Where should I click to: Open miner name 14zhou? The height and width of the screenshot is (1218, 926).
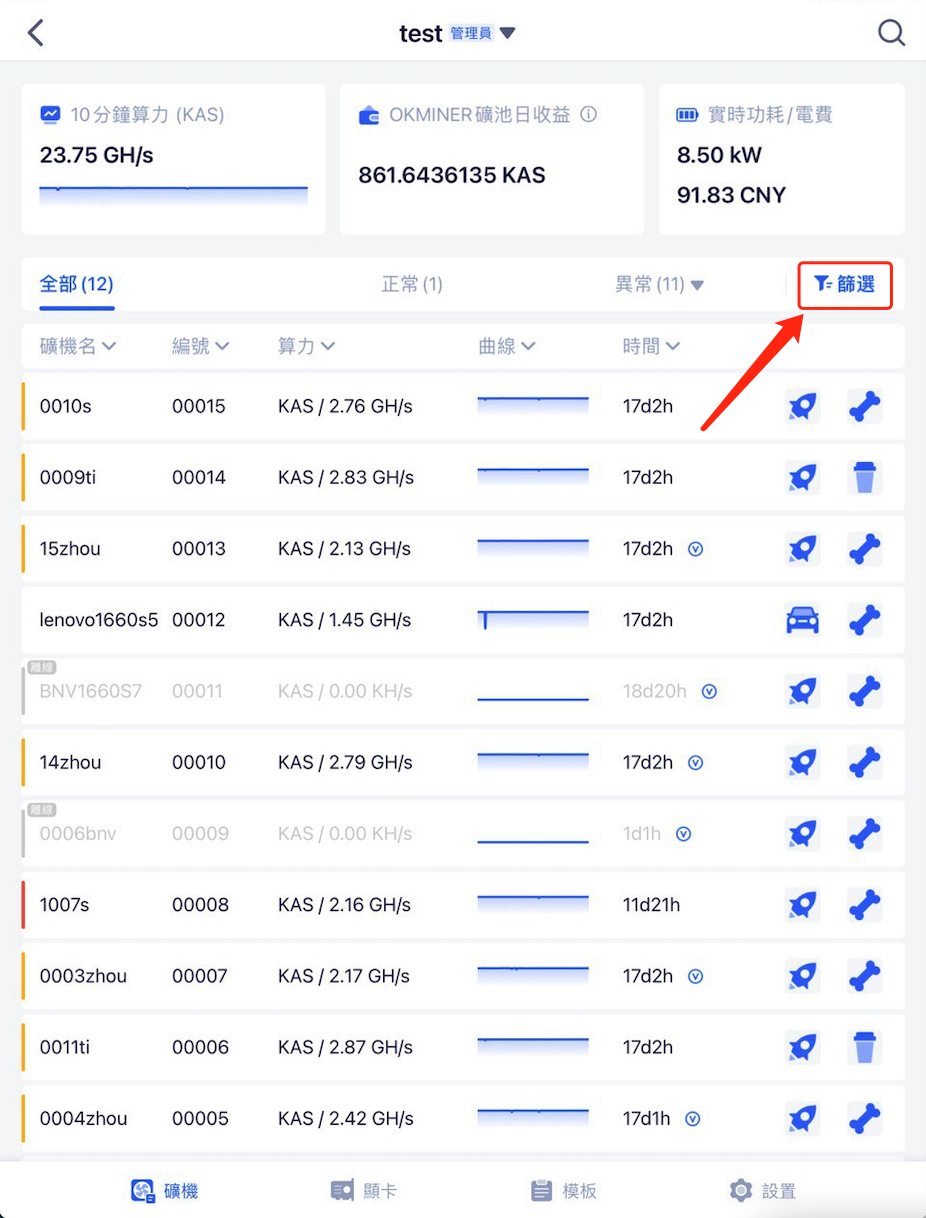tap(70, 763)
